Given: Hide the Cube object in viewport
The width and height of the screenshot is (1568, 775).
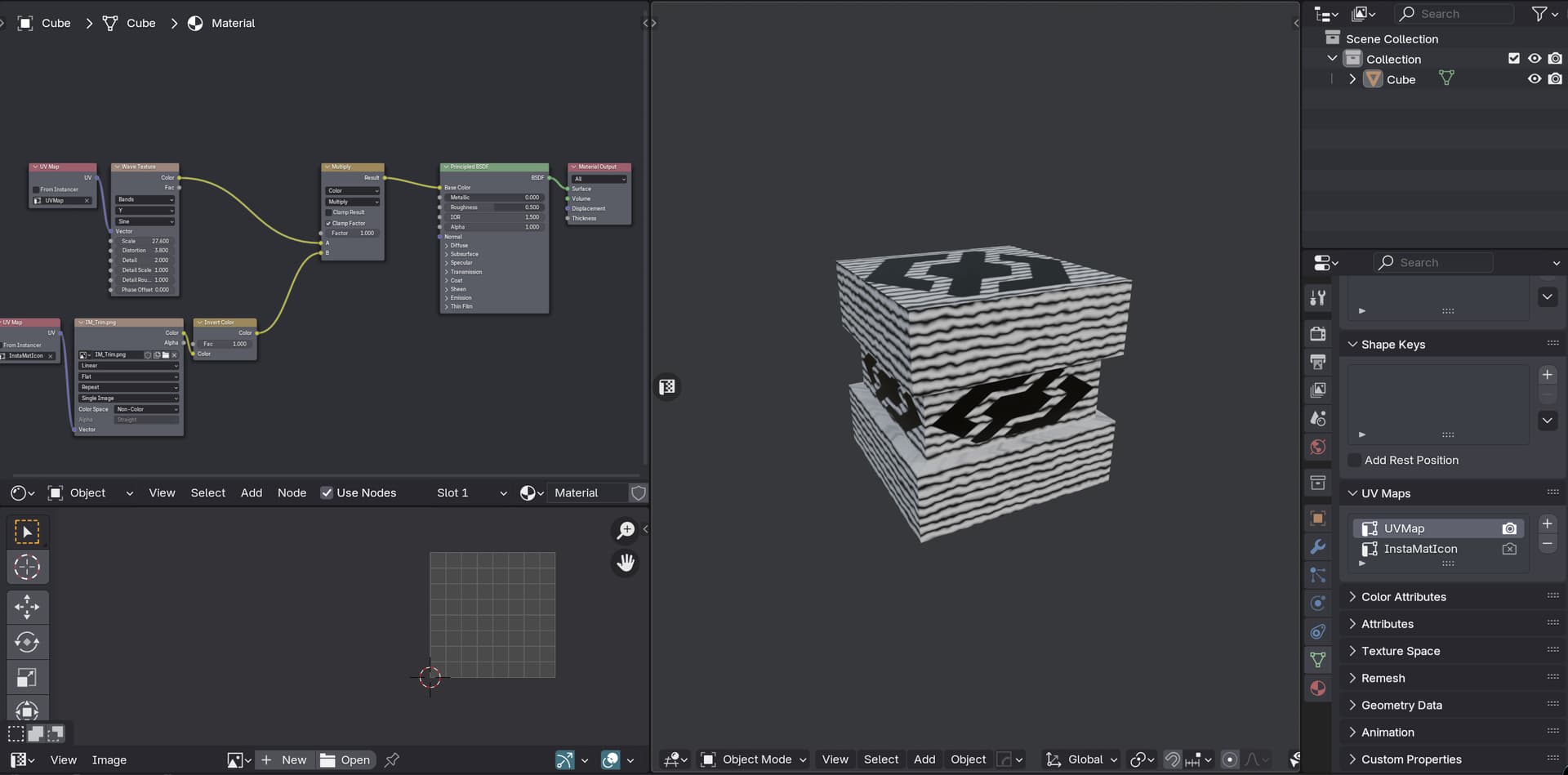Looking at the screenshot, I should click(1535, 79).
